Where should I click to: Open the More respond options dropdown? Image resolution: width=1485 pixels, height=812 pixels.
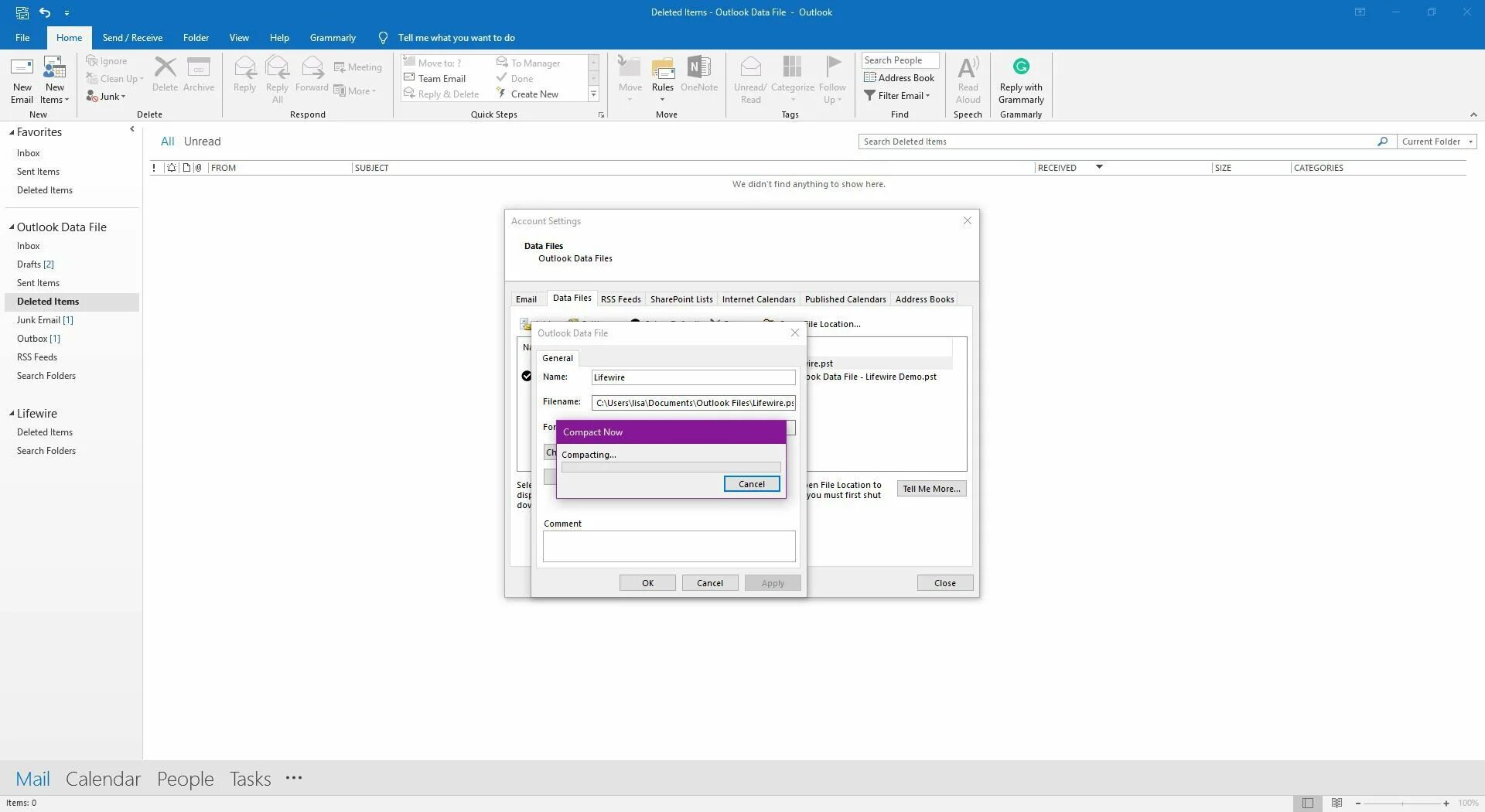pos(355,90)
